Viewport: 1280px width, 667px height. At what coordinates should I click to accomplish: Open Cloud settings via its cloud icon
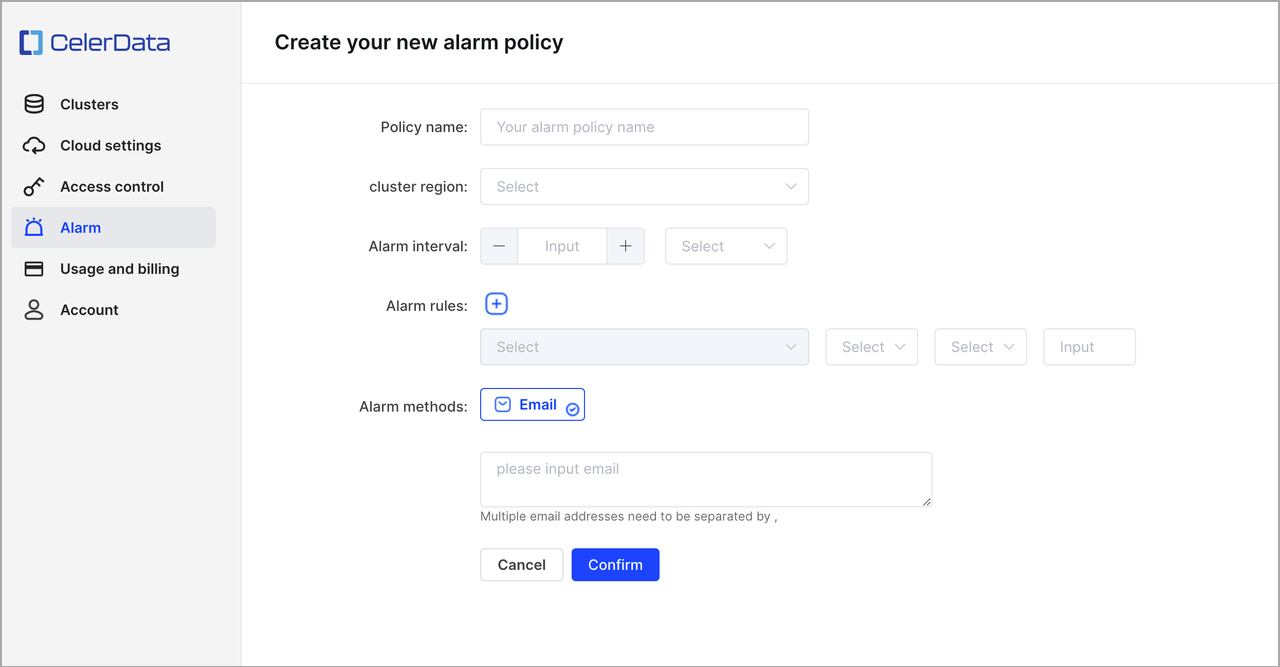click(x=33, y=145)
